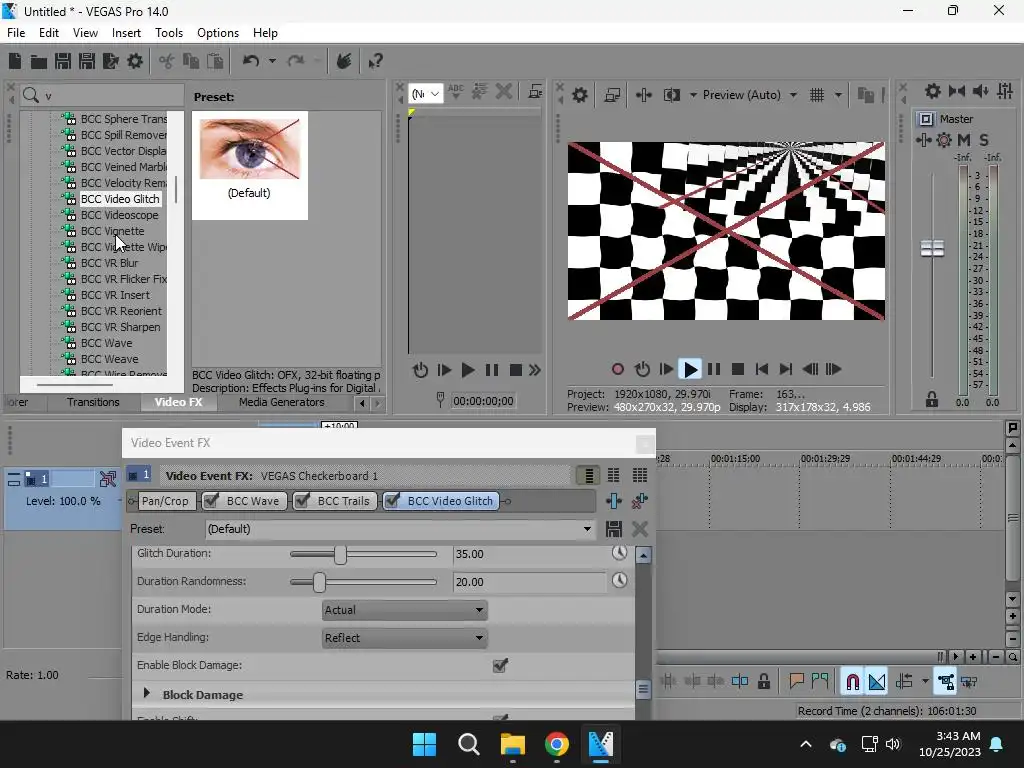Screen dimensions: 1024x768
Task: Expand the Block Damage section
Action: [146, 693]
